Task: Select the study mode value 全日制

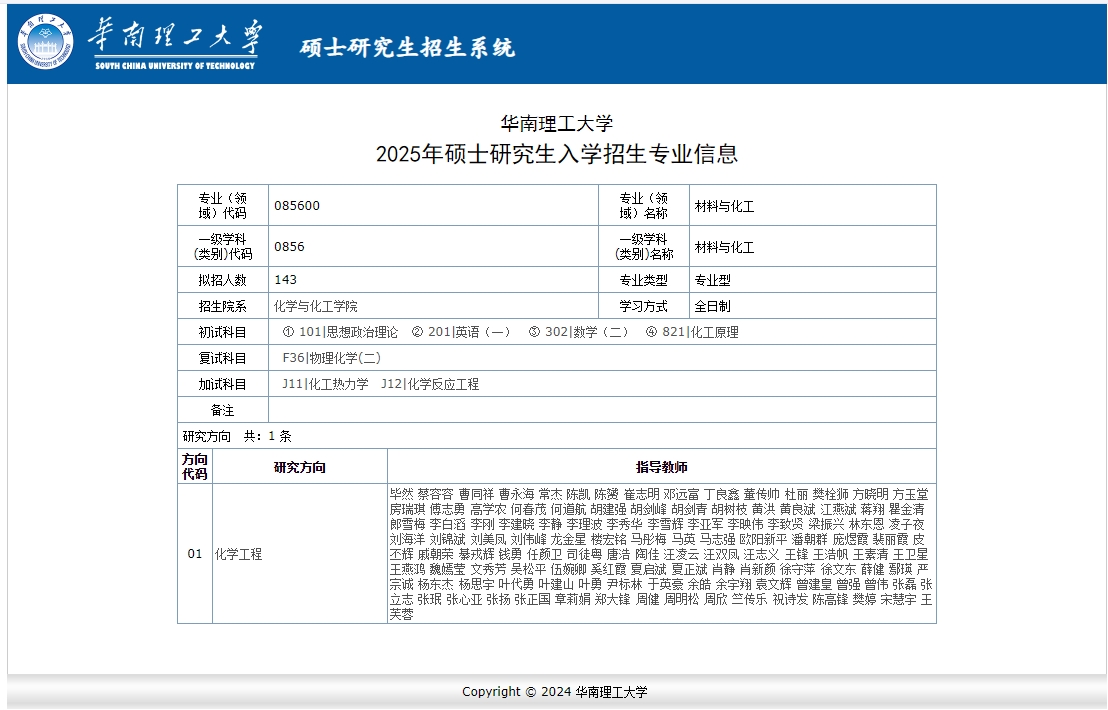Action: (712, 307)
